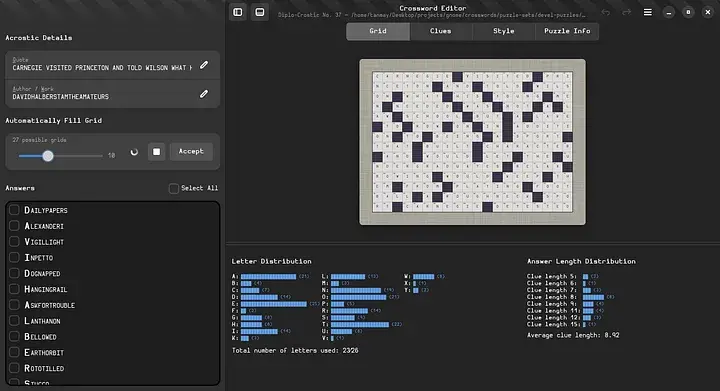
Task: Click the redo arrow icon
Action: 626,12
